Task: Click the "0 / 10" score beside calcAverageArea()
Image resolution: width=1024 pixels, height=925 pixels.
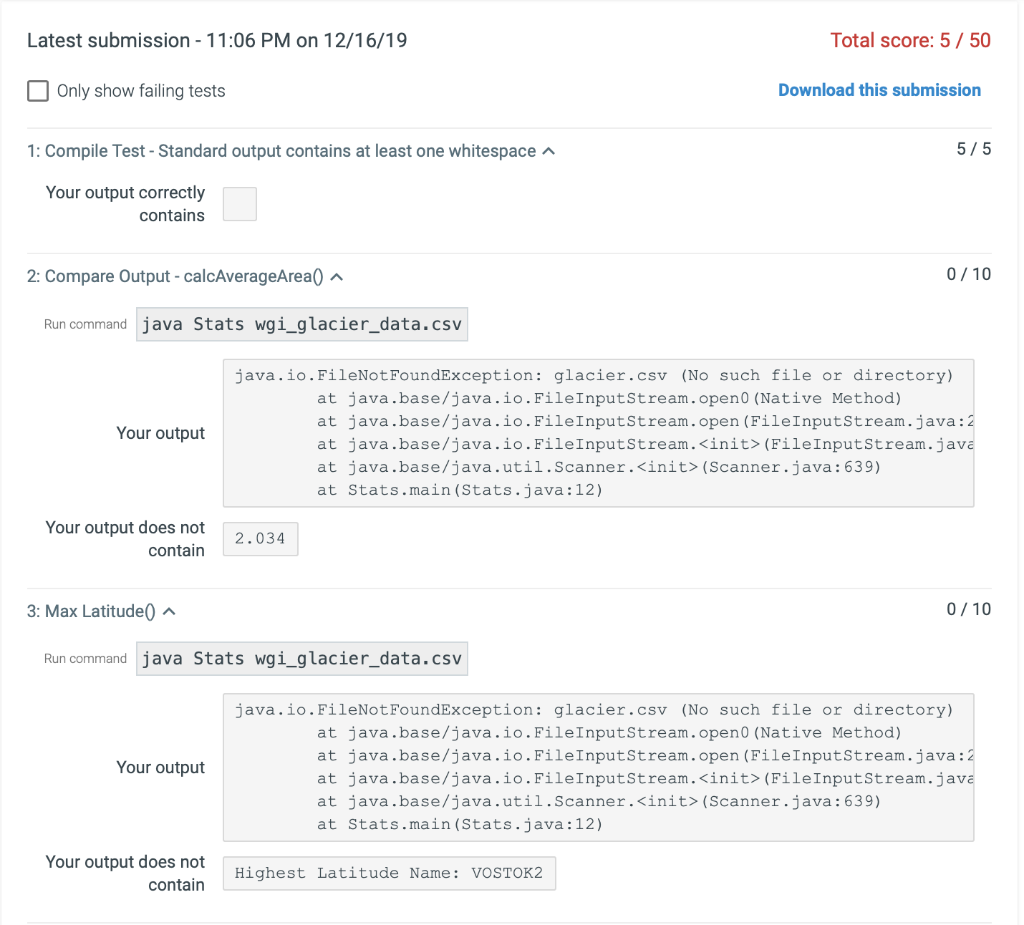Action: (967, 273)
